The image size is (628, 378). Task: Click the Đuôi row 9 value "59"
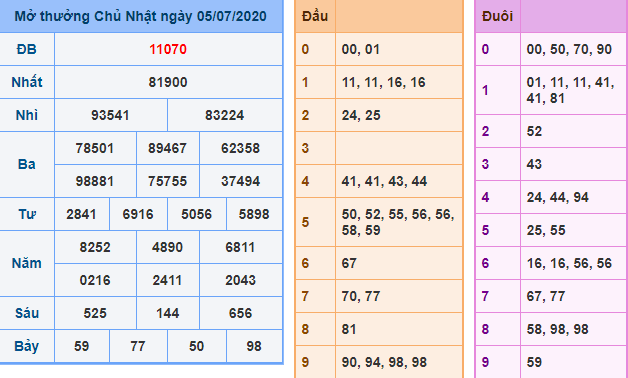[x=534, y=362]
